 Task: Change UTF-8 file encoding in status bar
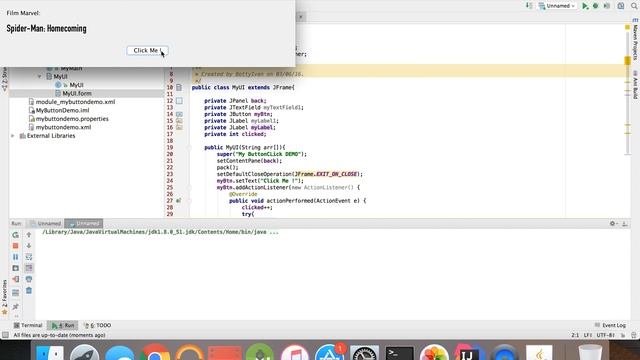606,335
